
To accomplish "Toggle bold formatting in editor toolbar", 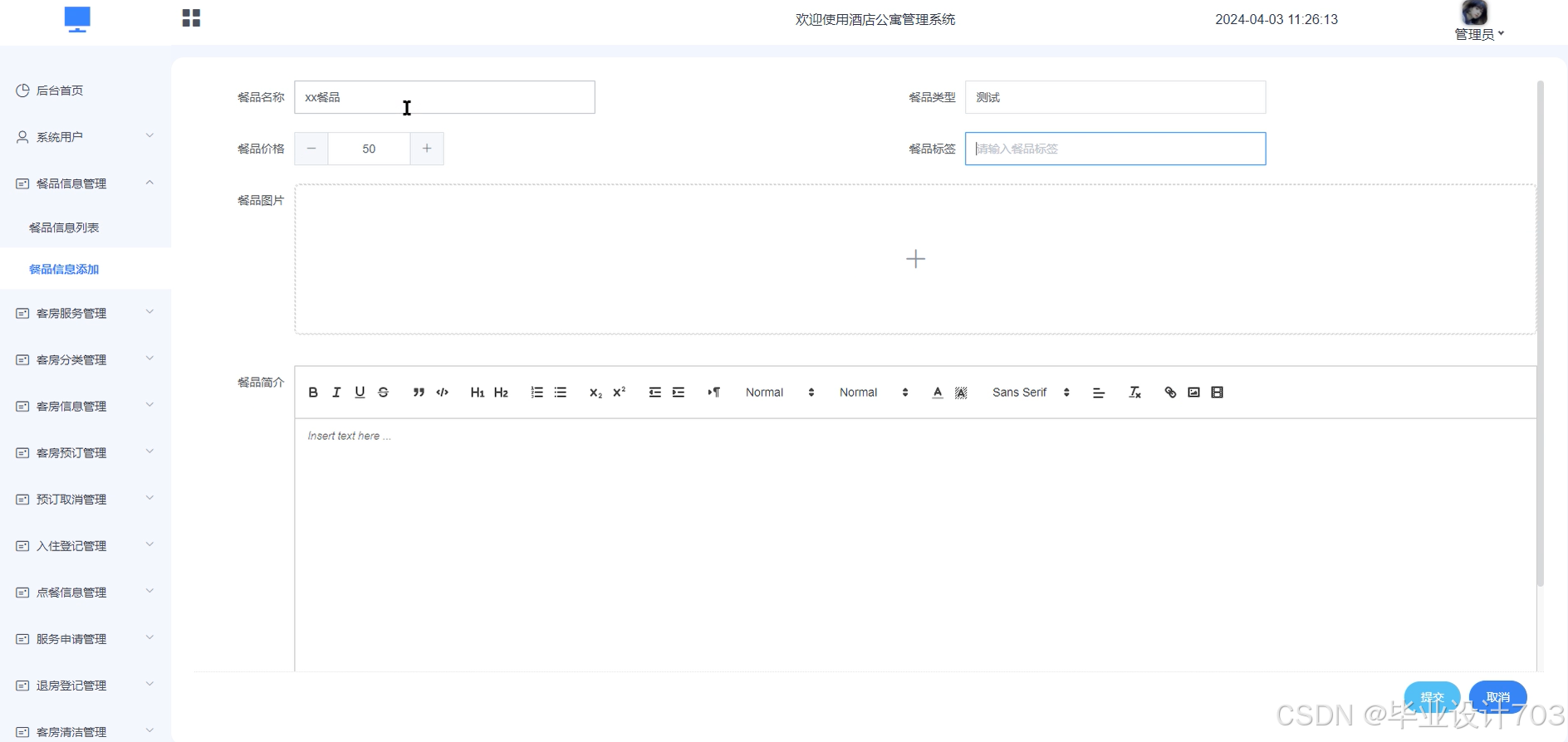I will (x=313, y=393).
